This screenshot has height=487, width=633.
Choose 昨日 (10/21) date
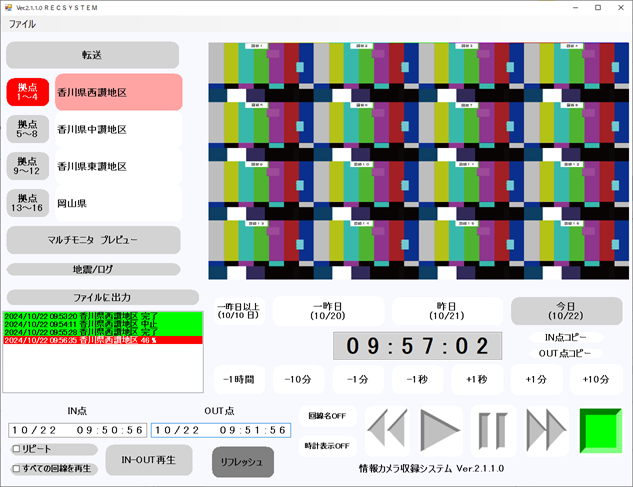447,310
